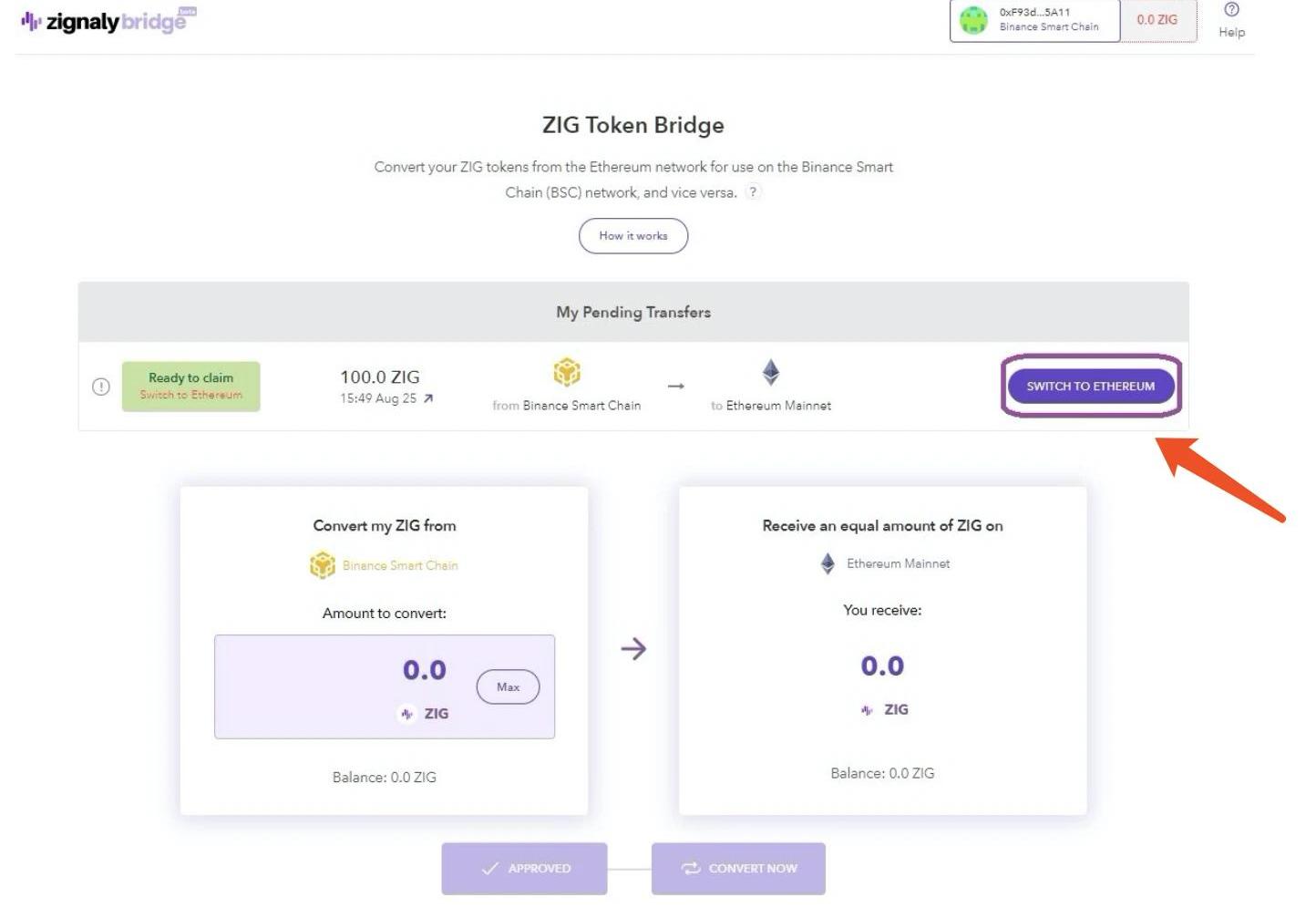The width and height of the screenshot is (1316, 908).
Task: Click the 0.0 ZIG balance in header
Action: (x=1157, y=20)
